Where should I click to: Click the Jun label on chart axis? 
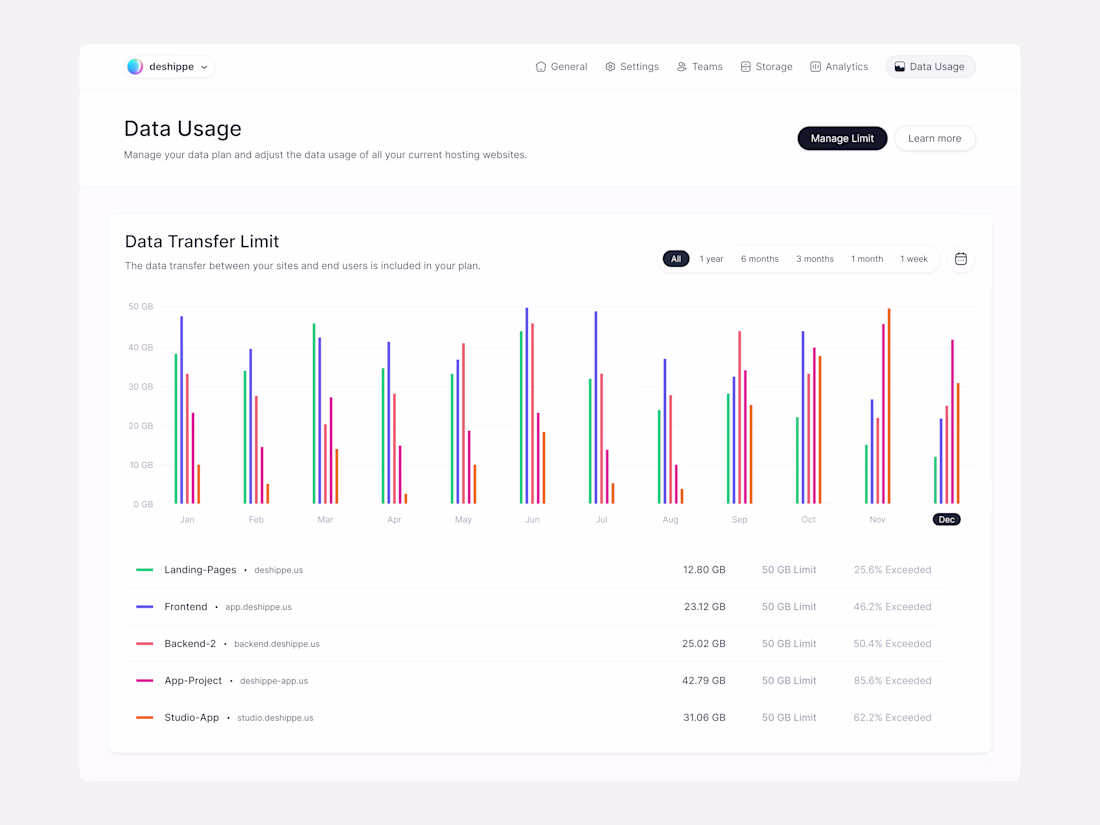[x=532, y=520]
